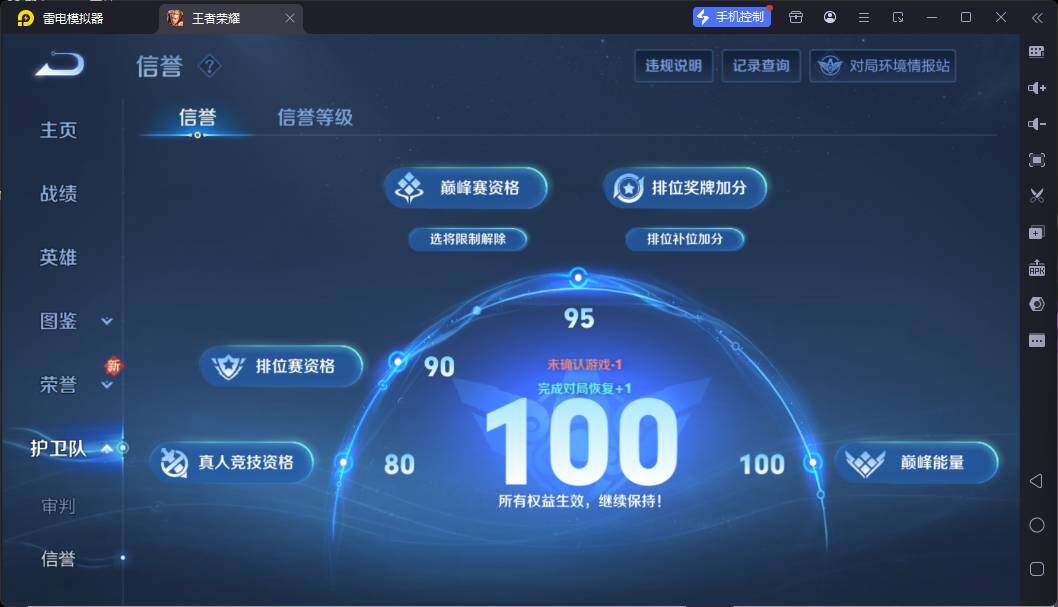Go back using the return arrow icon
The image size is (1058, 607).
click(x=60, y=65)
